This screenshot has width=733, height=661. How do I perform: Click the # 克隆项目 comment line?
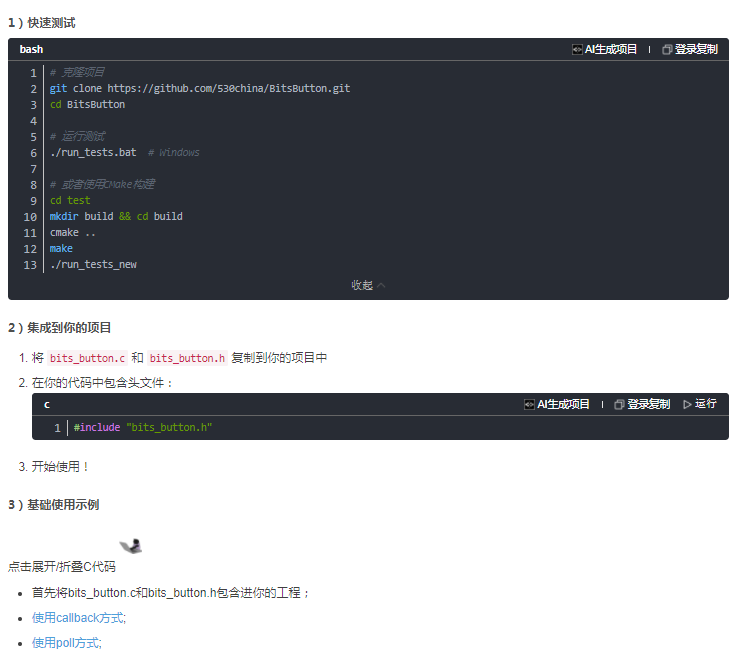point(77,72)
